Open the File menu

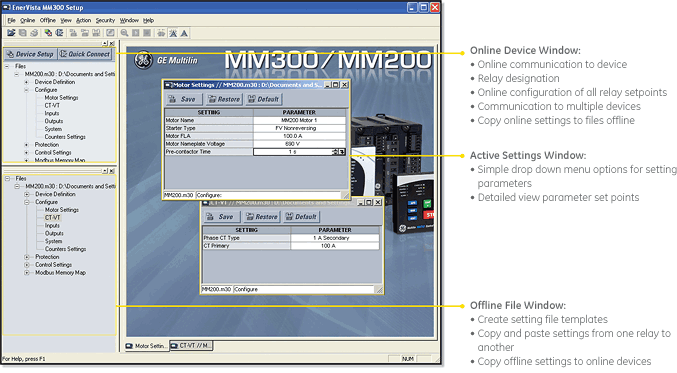point(12,20)
